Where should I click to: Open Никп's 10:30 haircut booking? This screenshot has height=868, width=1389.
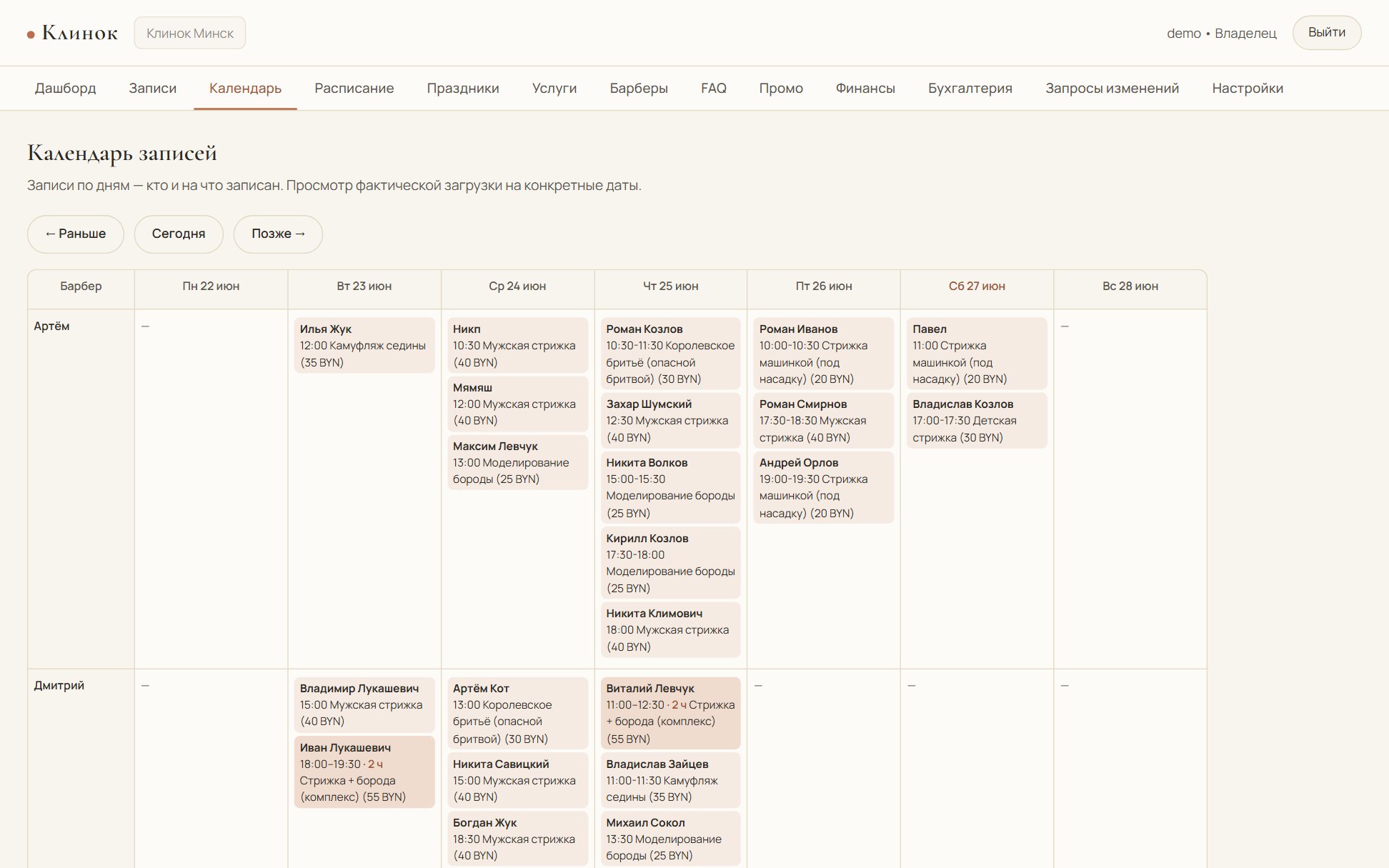pos(517,346)
